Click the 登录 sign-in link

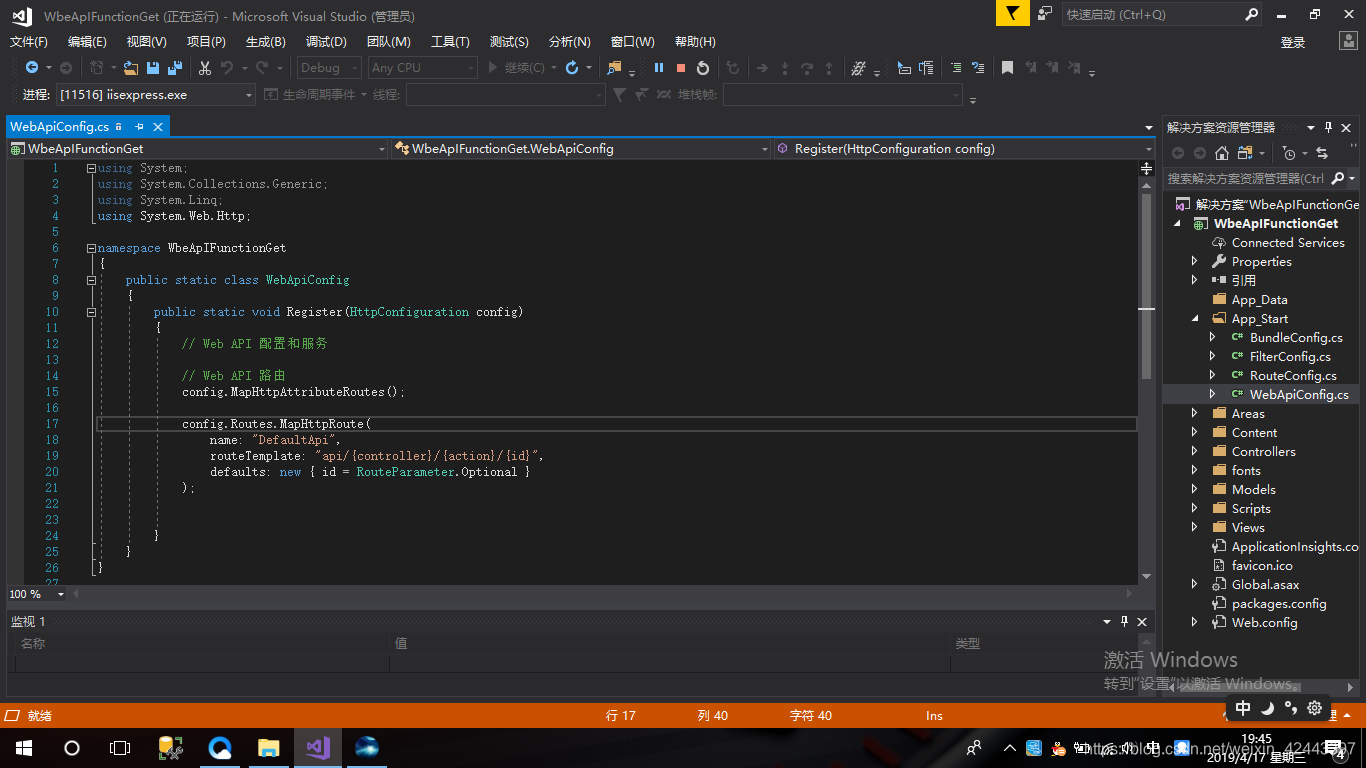pos(1293,42)
